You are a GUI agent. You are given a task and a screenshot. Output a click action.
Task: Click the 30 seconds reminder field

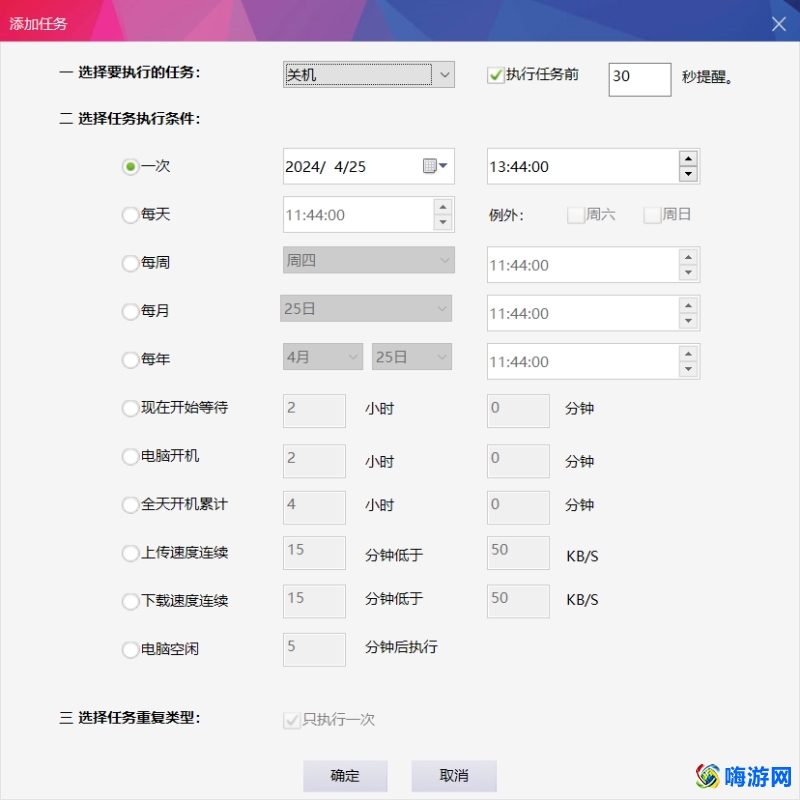(x=640, y=80)
